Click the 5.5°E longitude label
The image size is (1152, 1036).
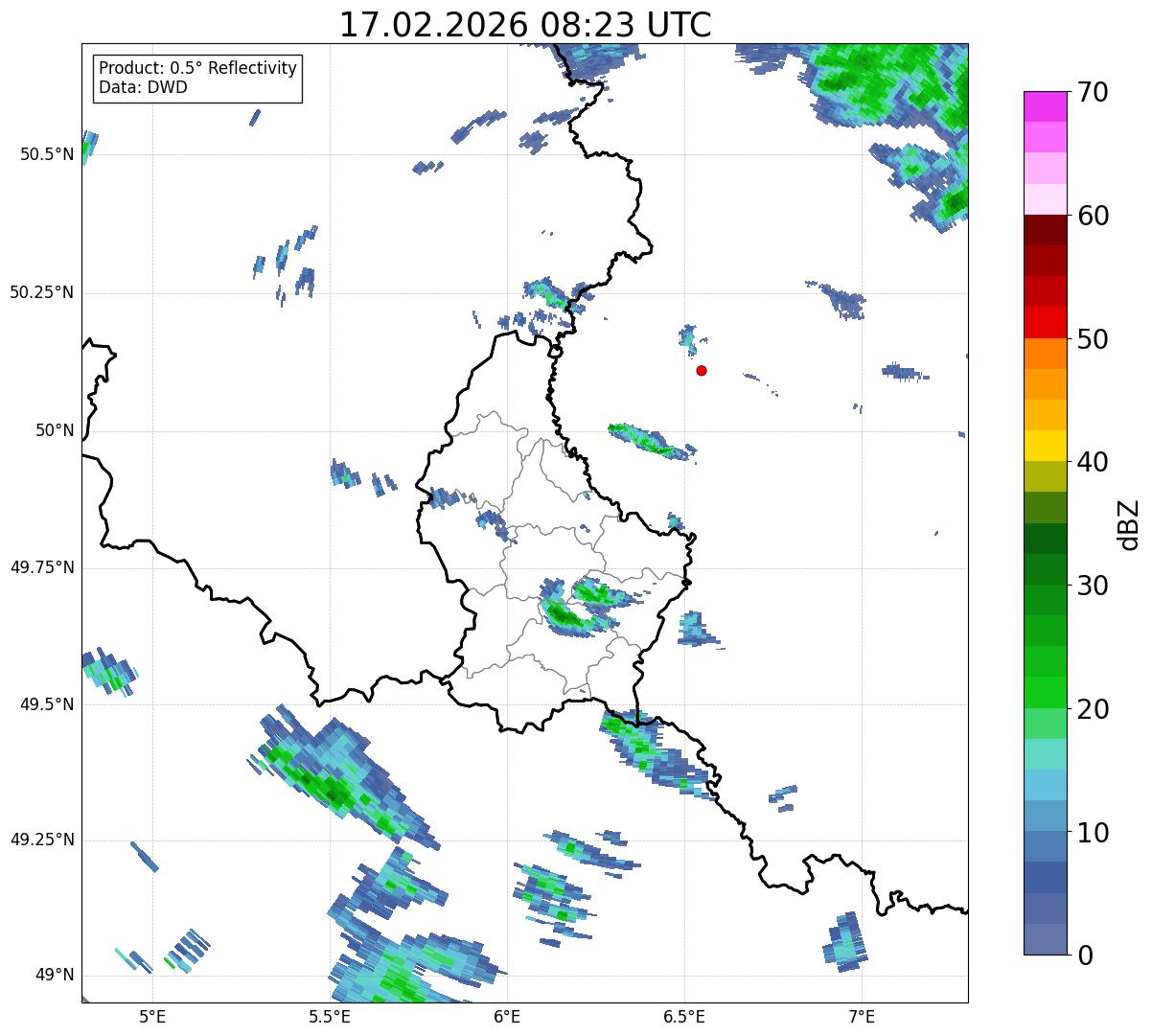point(330,1016)
